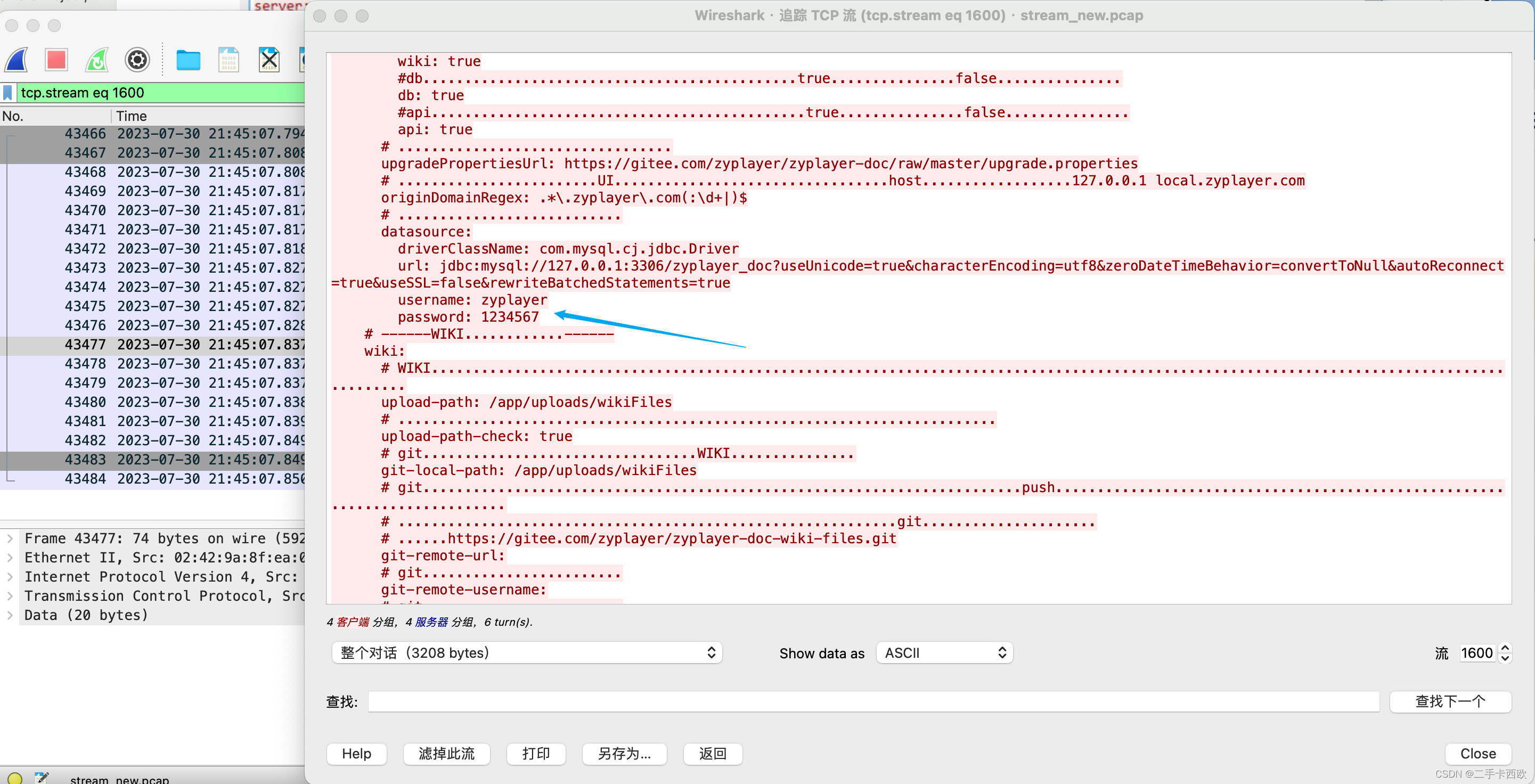Expand the Frame 43477 details row
Image resolution: width=1535 pixels, height=784 pixels.
(x=10, y=538)
